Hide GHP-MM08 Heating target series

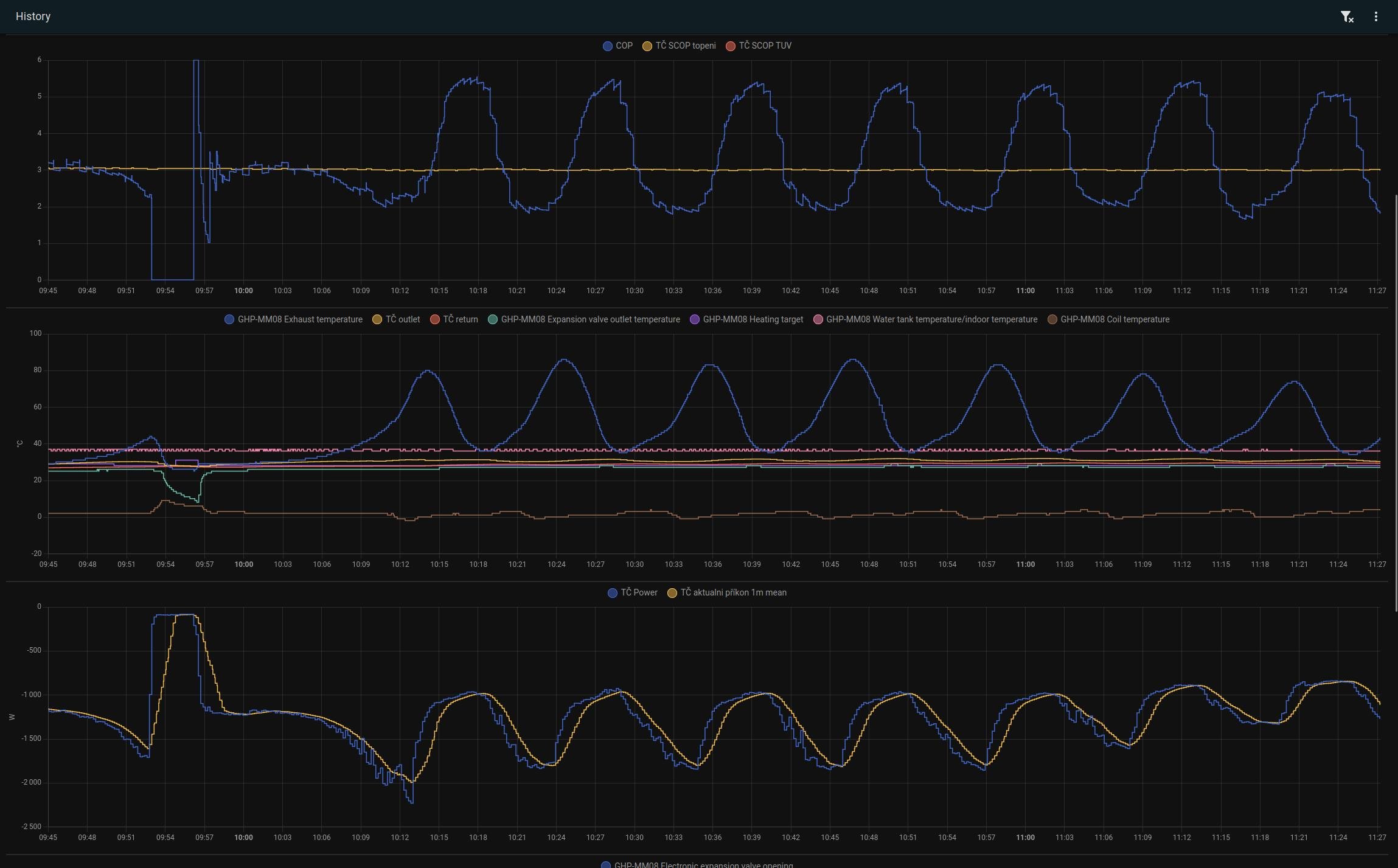click(753, 319)
